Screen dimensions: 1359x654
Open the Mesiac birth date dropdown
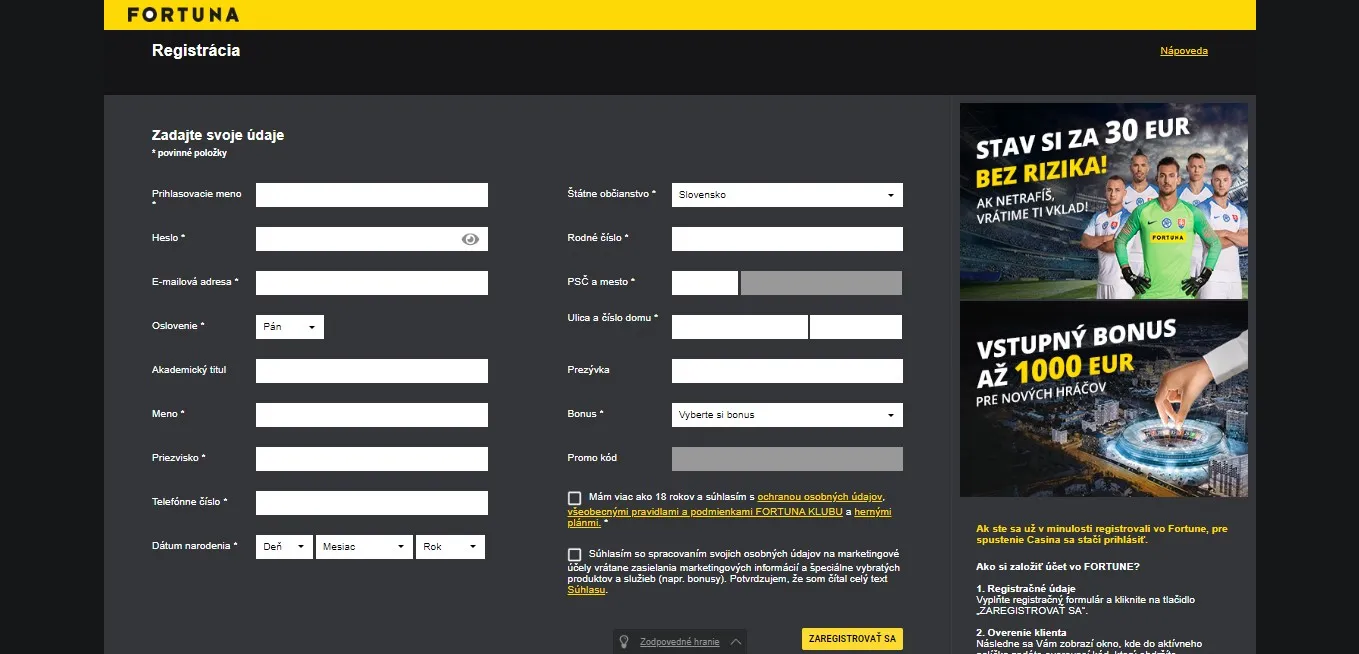(x=364, y=547)
